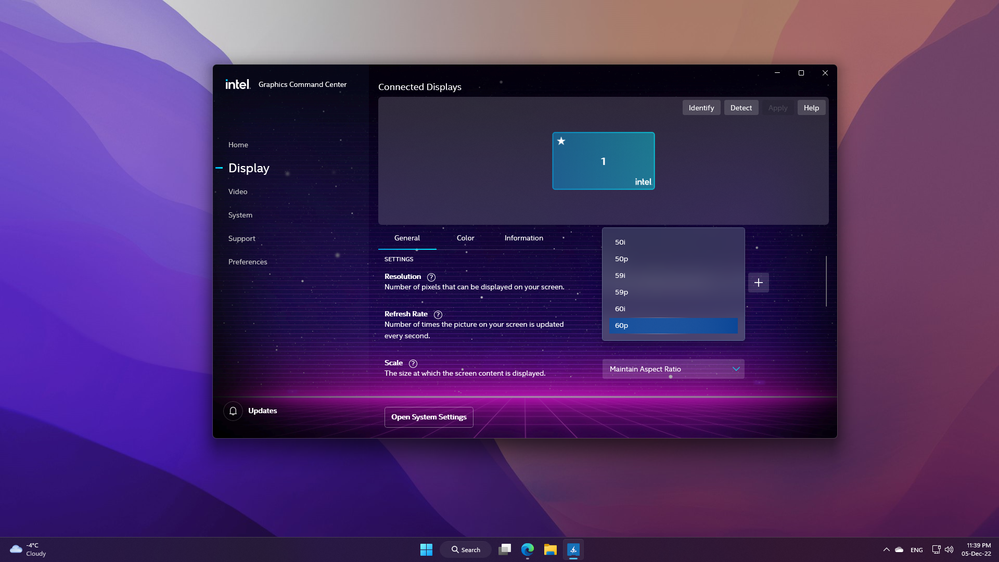Switch to the General tab
This screenshot has height=562, width=999.
click(x=407, y=238)
